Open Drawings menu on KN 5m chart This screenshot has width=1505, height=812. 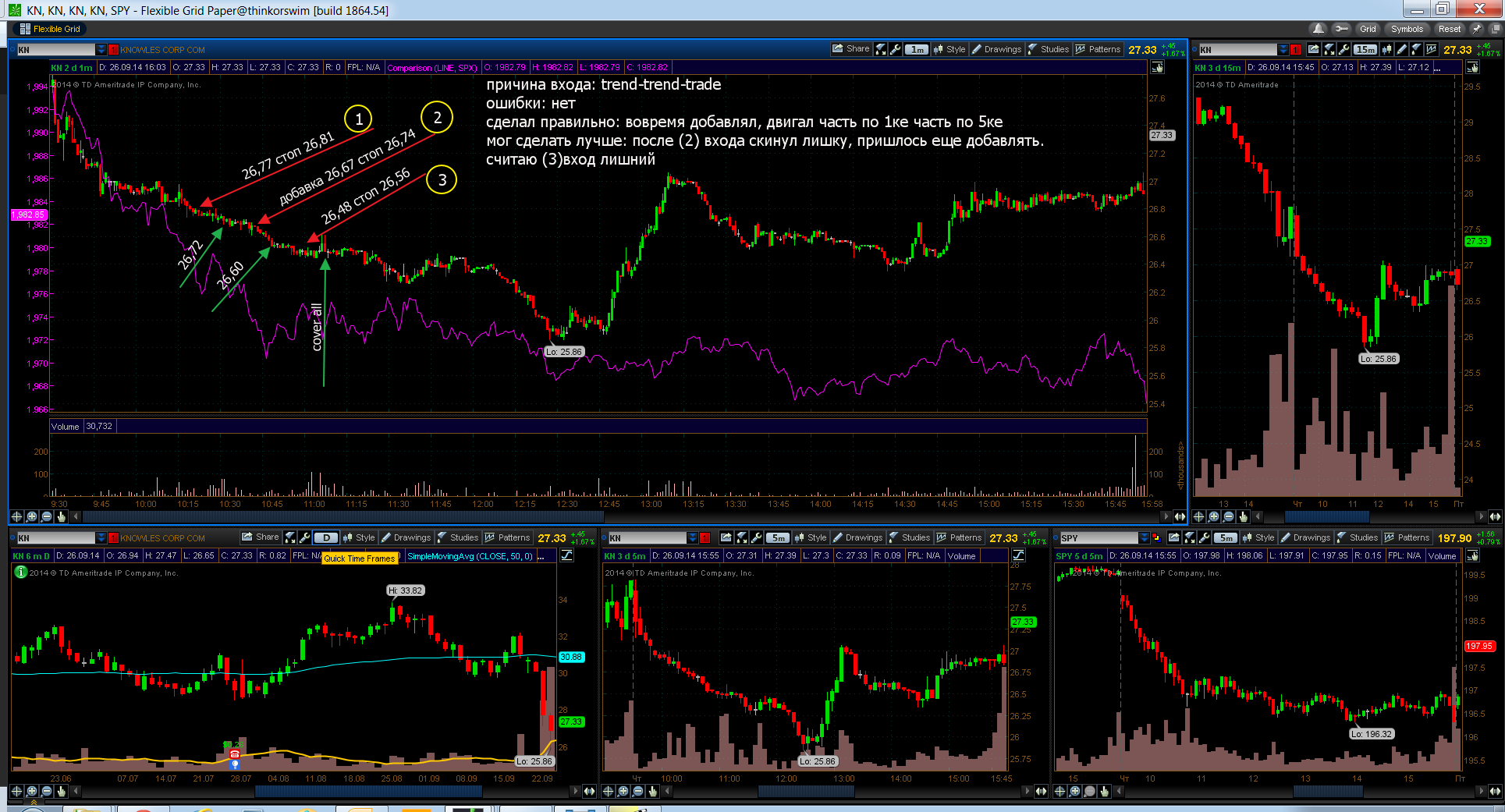(857, 537)
